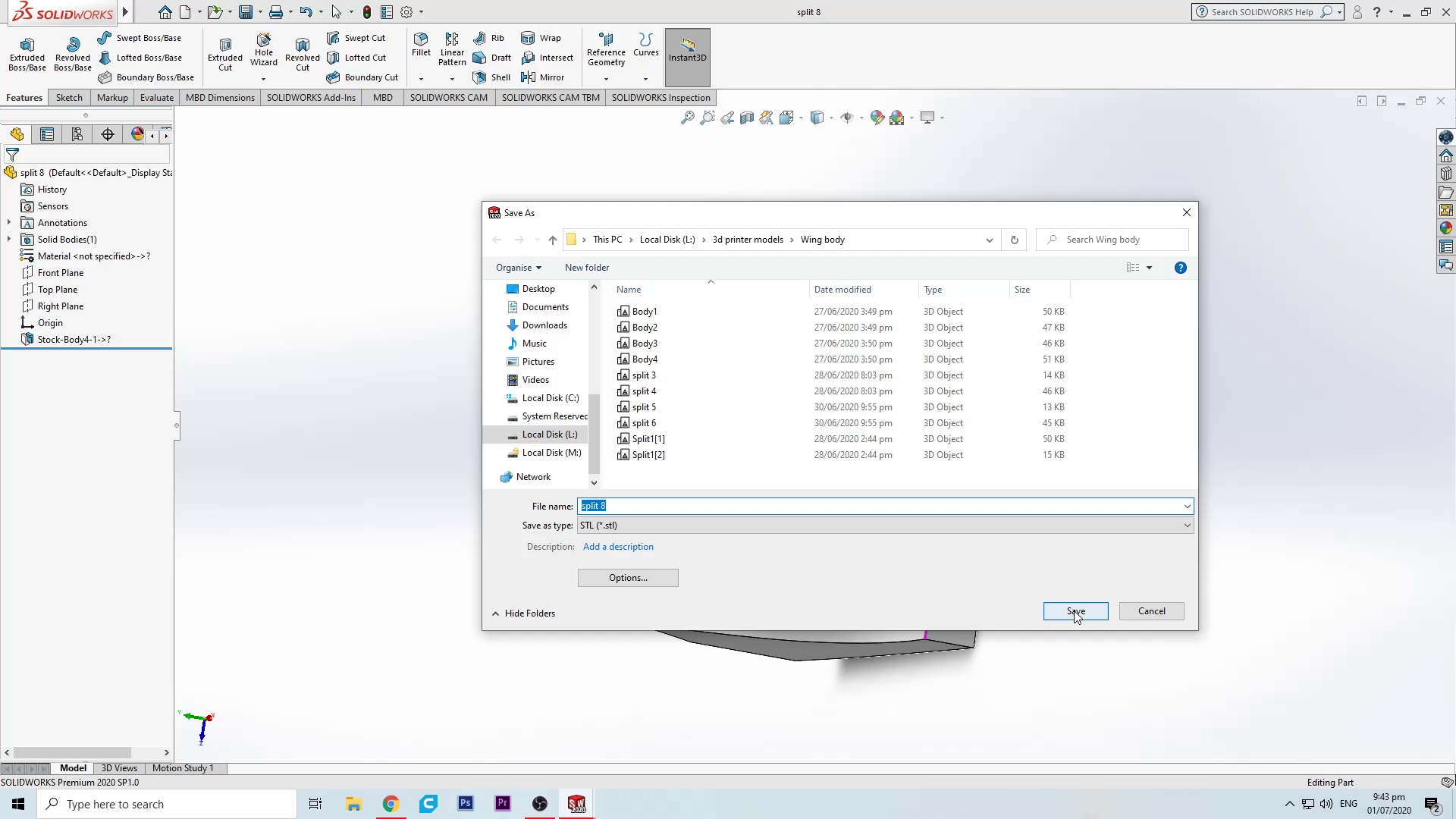The image size is (1456, 819).
Task: Refresh the Wing body folder listing
Action: (x=1014, y=240)
